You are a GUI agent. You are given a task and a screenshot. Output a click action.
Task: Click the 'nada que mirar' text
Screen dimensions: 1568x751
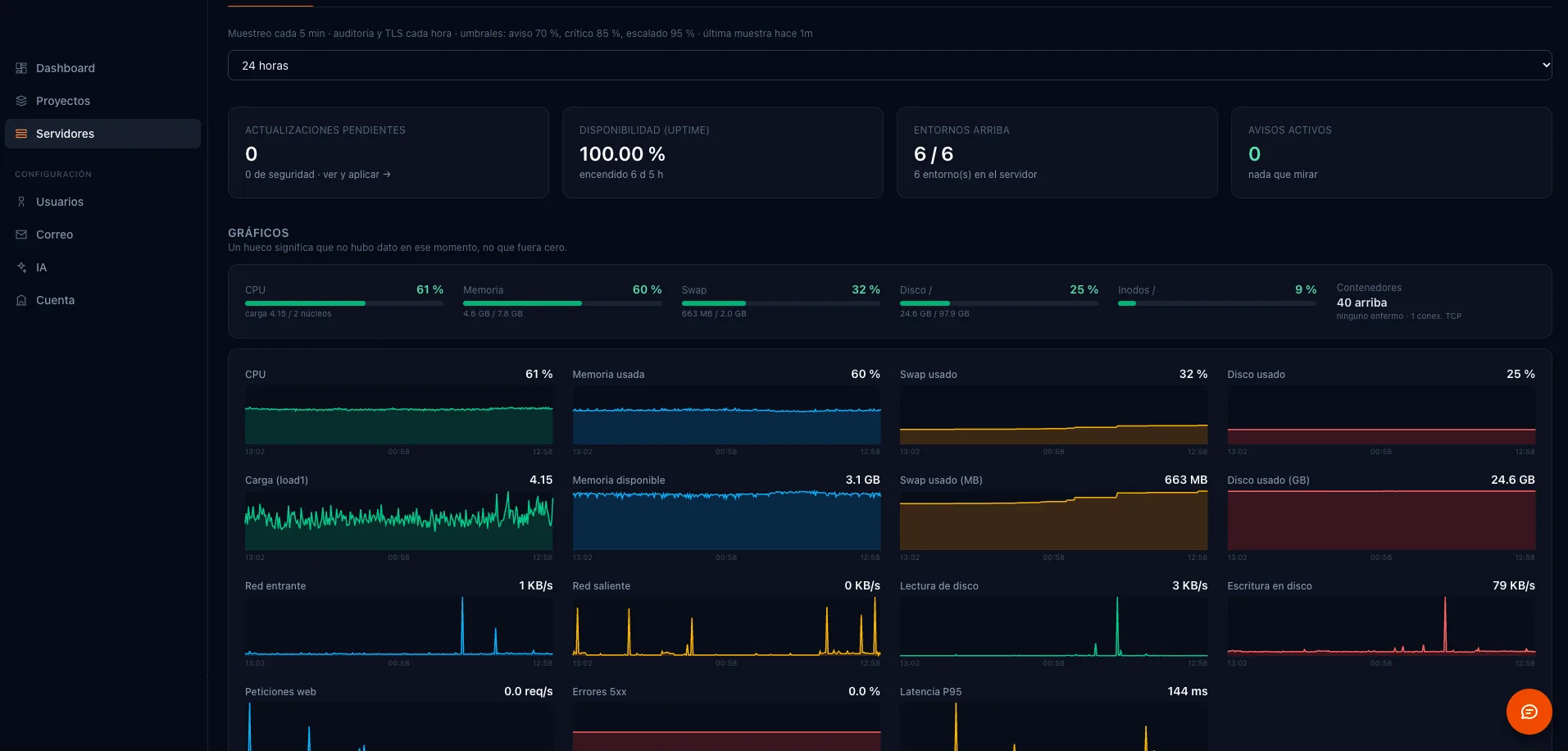tap(1283, 175)
